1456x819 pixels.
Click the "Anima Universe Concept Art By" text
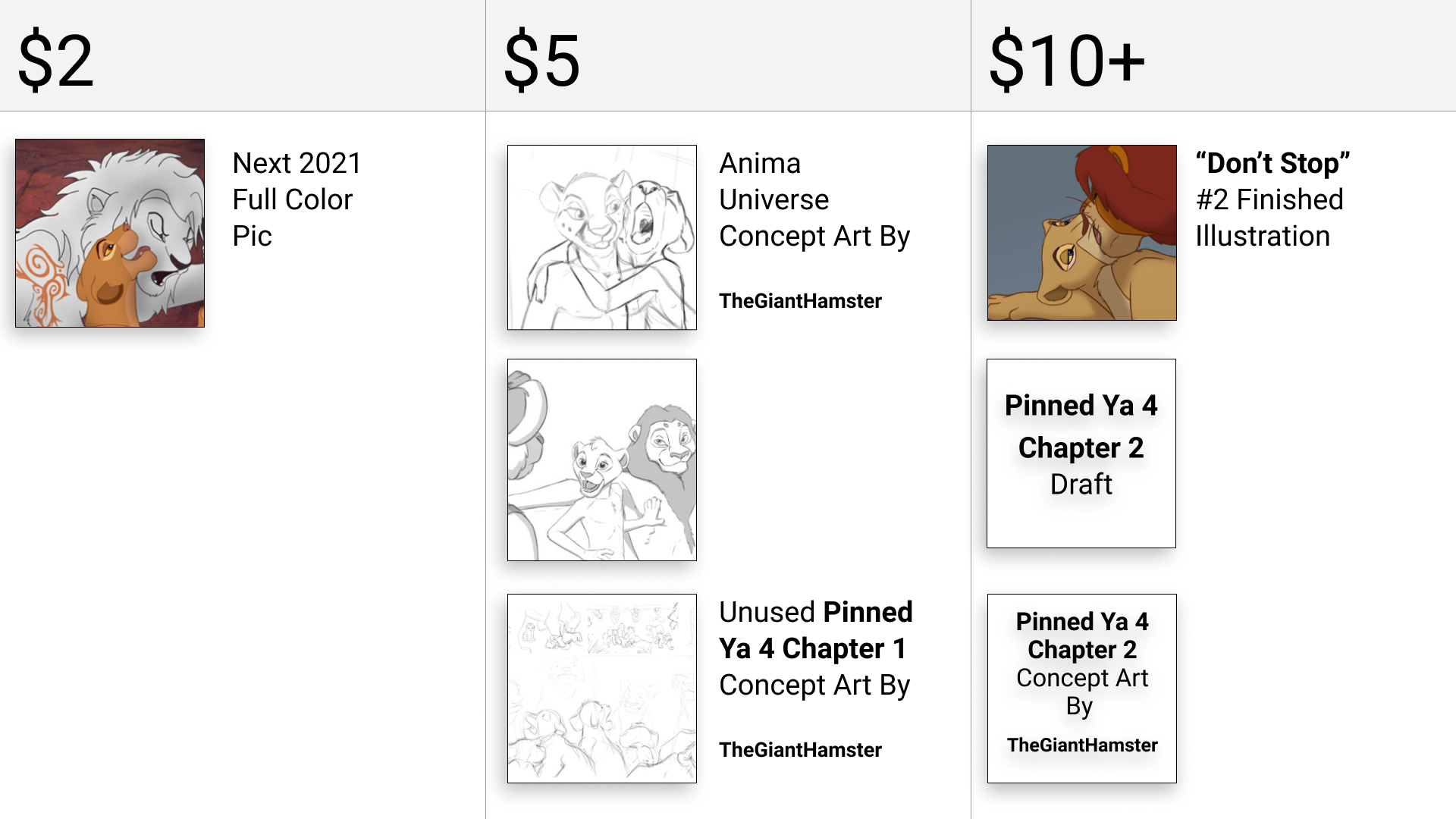[814, 199]
